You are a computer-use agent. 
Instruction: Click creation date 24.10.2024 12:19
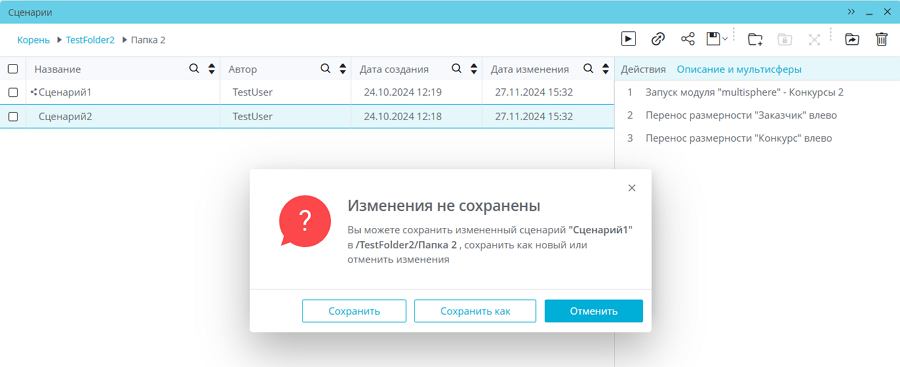(x=402, y=92)
